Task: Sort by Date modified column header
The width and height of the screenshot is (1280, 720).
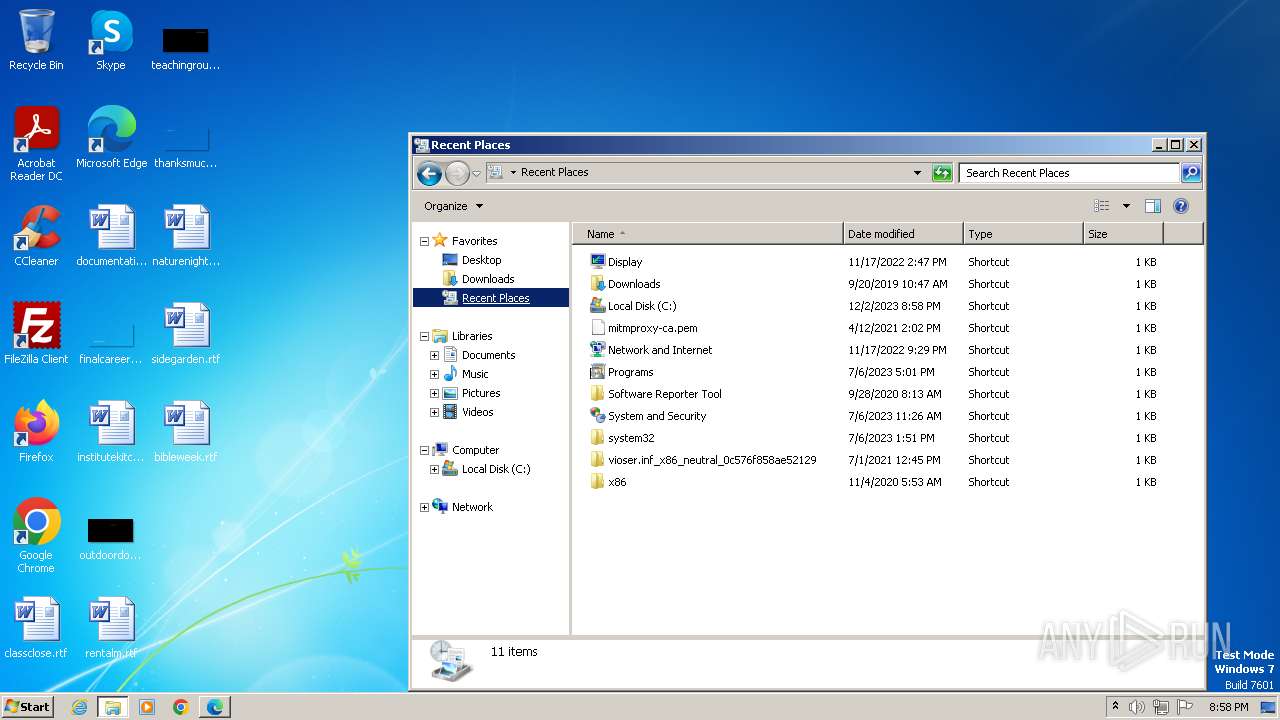Action: (903, 234)
